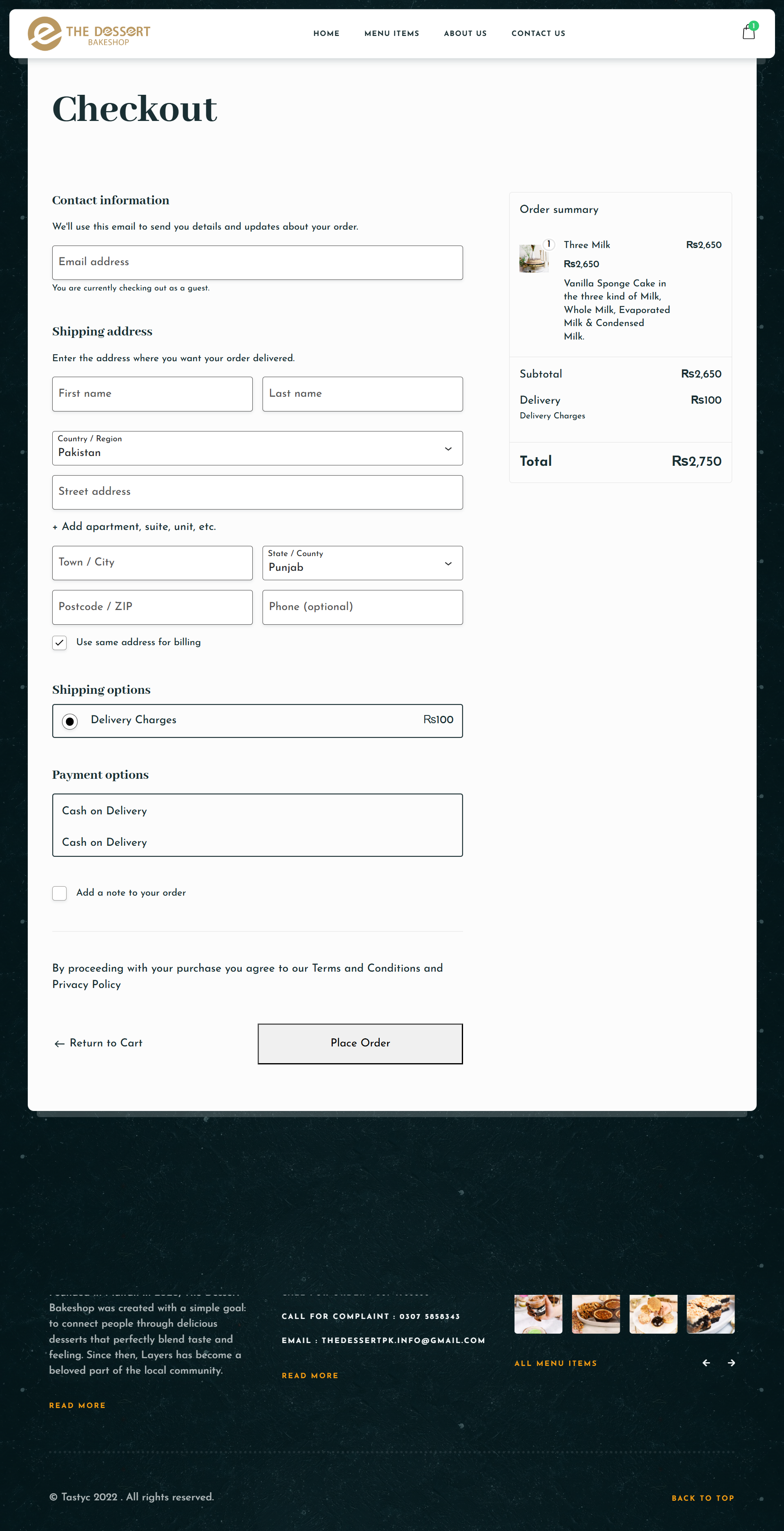Open the State / County dropdown
Image resolution: width=784 pixels, height=1531 pixels.
(362, 563)
